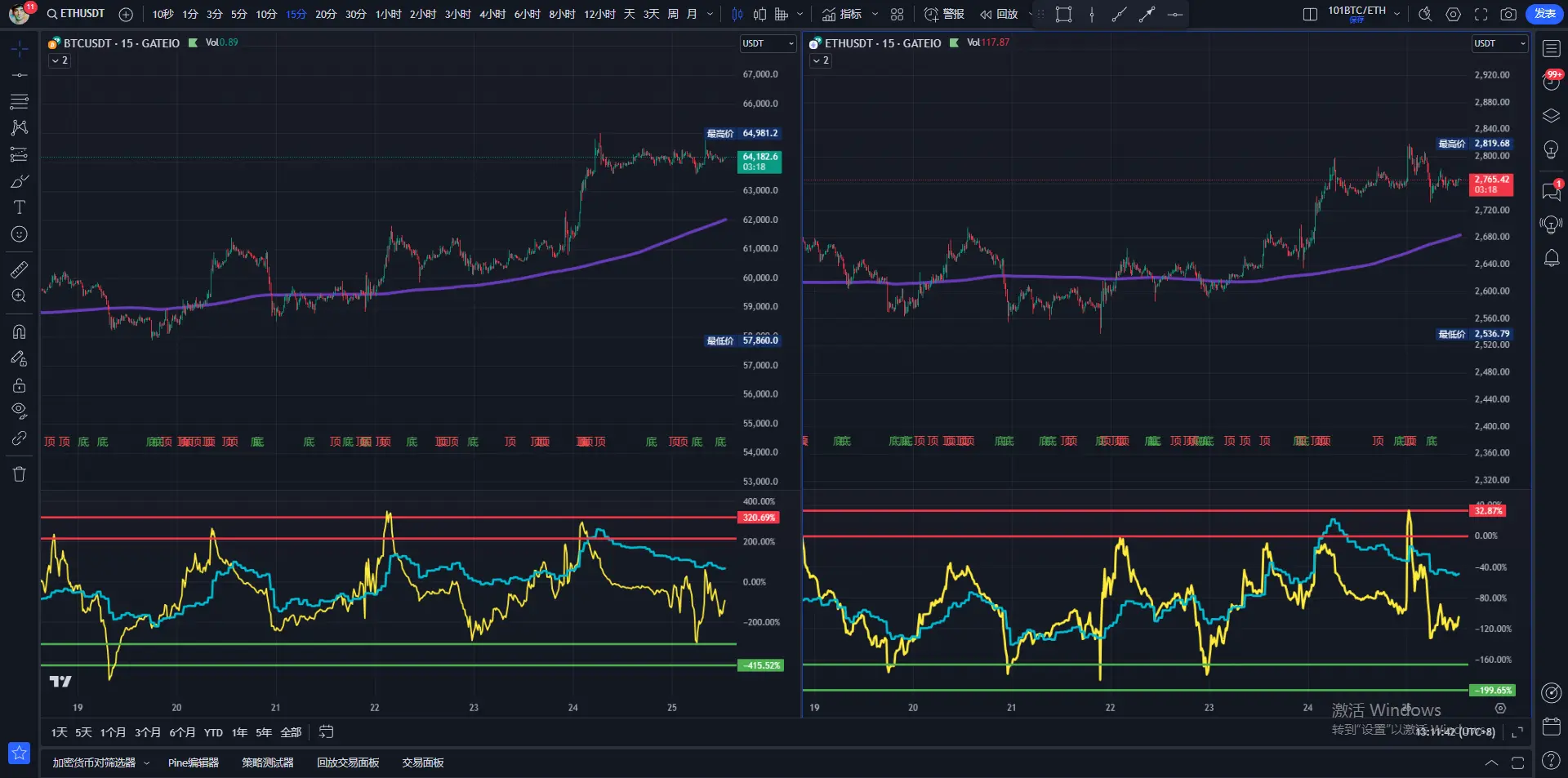Select the text annotation tool
1568x778 pixels.
19,207
